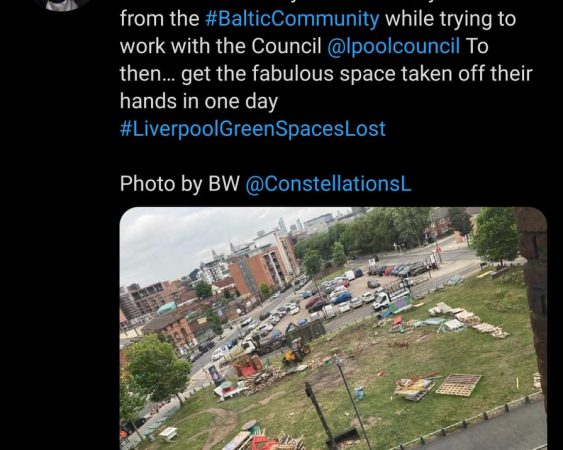563x450 pixels.
Task: Click the 'Photo by BW' credit text
Action: click(x=180, y=184)
